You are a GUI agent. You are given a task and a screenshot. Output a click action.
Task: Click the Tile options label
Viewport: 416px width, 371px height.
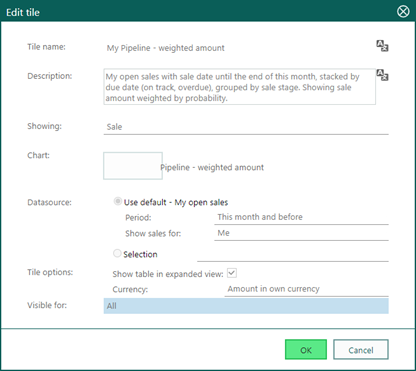pos(50,272)
